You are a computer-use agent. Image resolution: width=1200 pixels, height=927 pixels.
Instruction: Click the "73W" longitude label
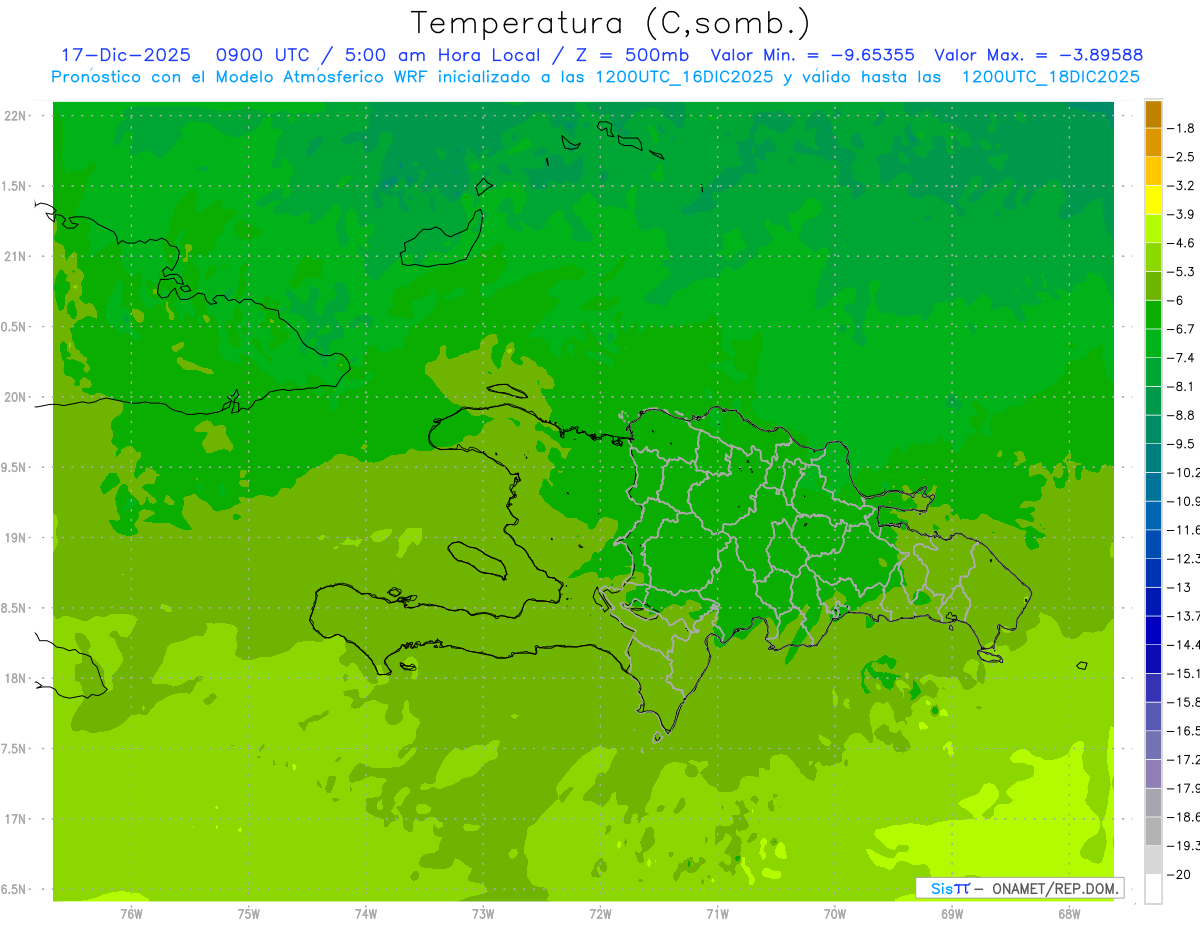click(483, 914)
